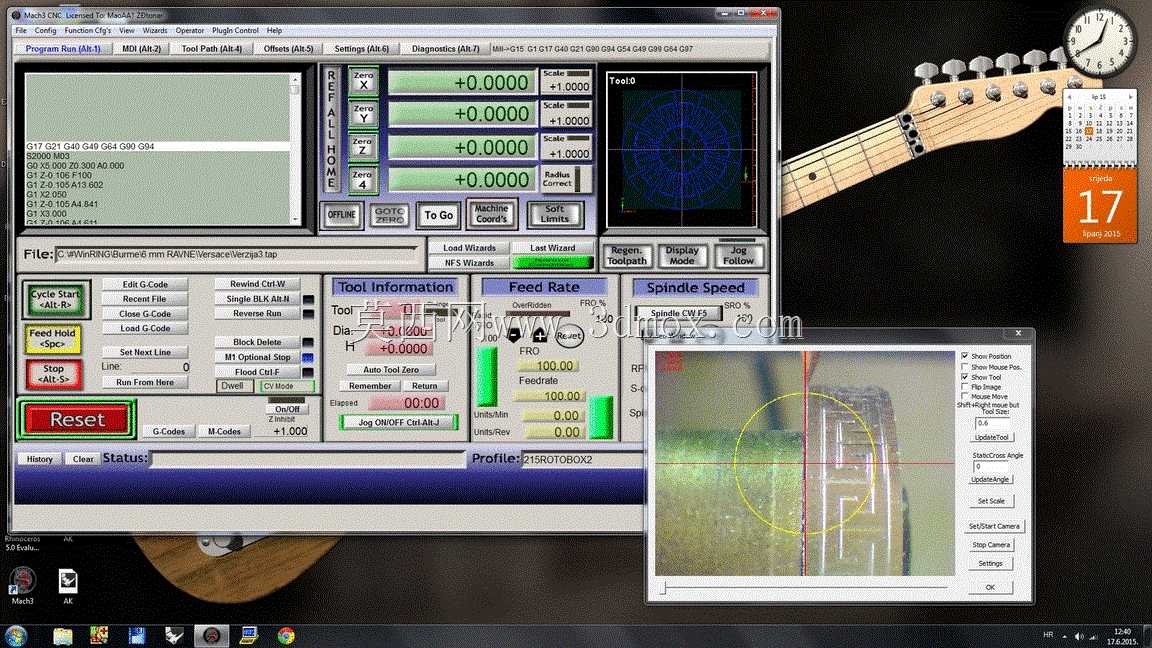Enable Mouse Move checkbox
Viewport: 1152px width, 648px height.
(x=965, y=396)
